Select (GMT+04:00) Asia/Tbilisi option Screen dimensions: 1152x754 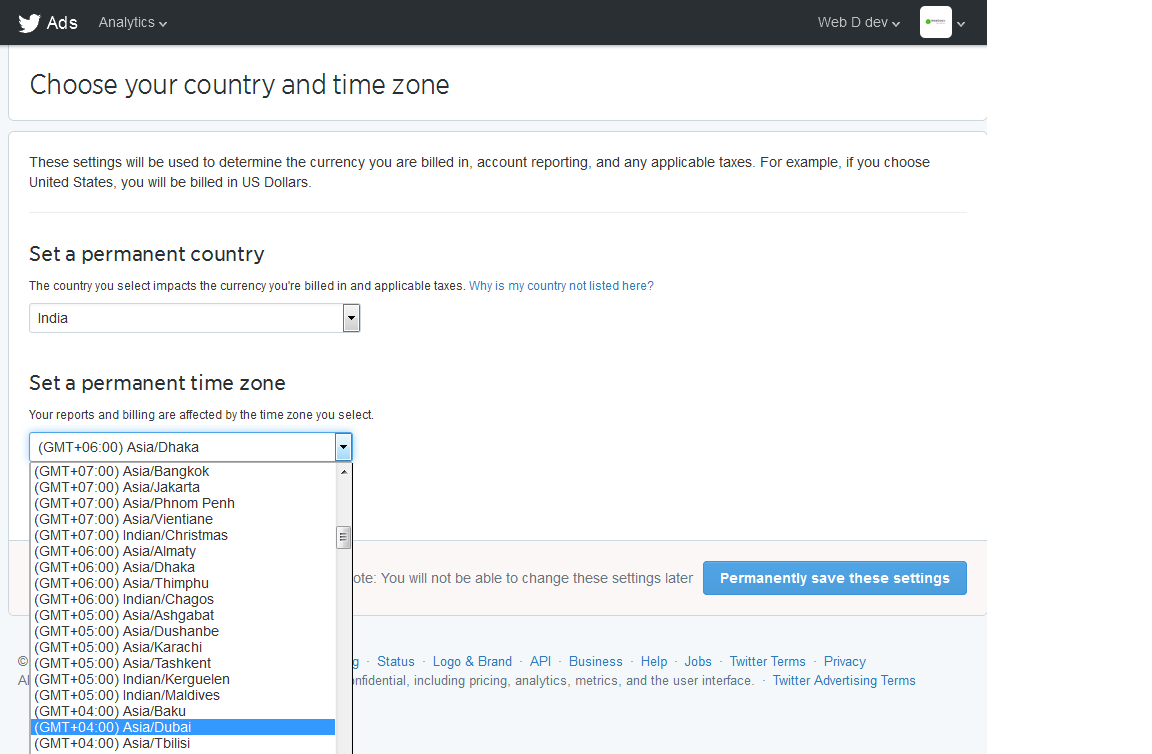(183, 744)
